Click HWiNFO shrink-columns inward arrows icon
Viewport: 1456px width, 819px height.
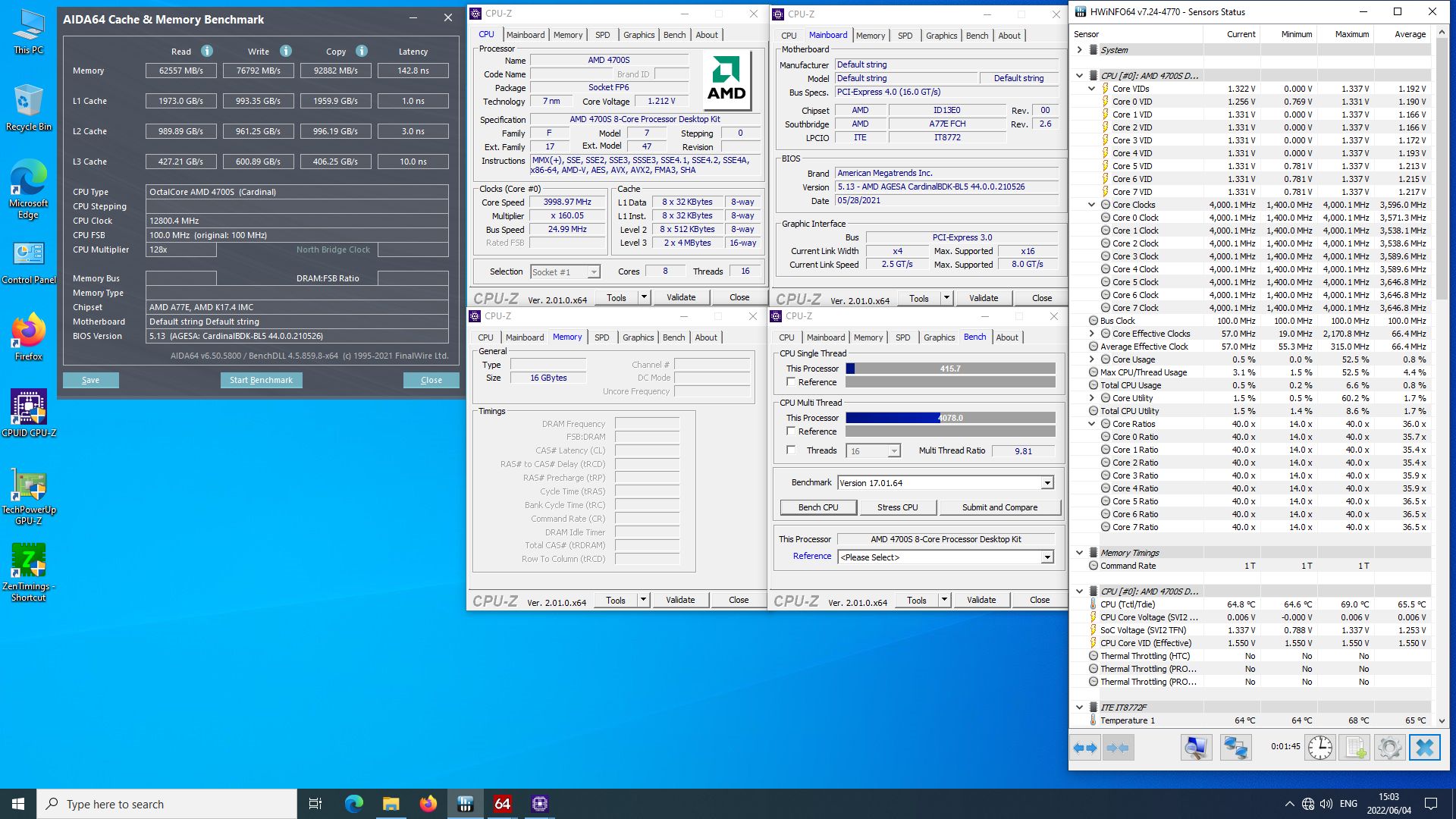click(x=1118, y=748)
